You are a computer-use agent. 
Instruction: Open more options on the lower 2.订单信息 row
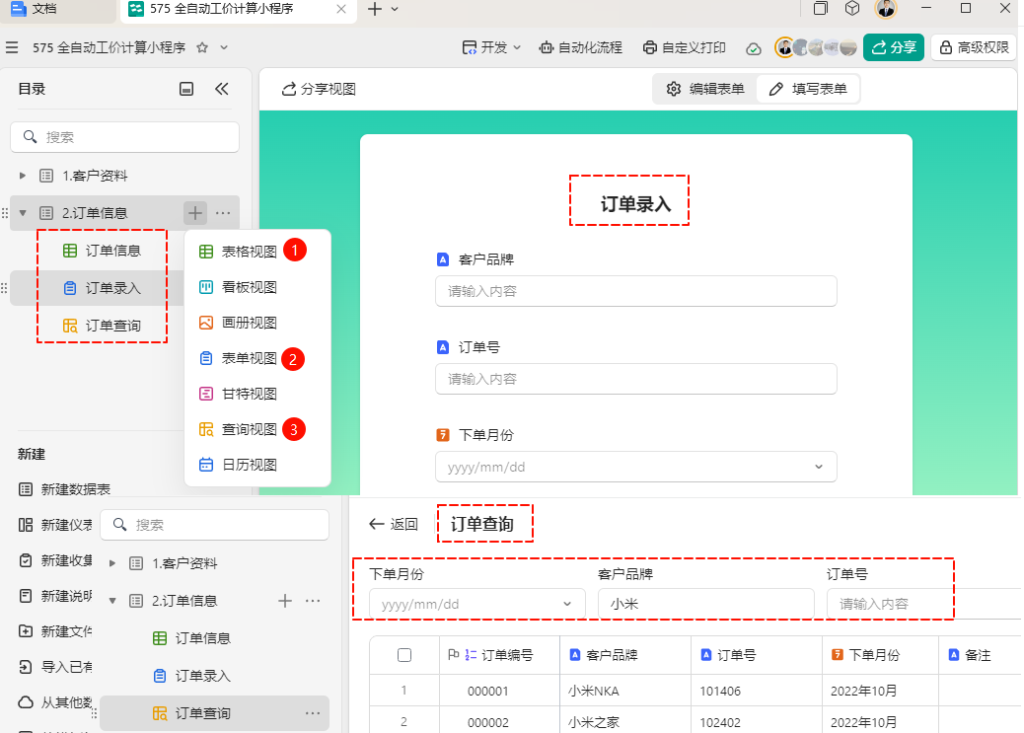[x=313, y=601]
